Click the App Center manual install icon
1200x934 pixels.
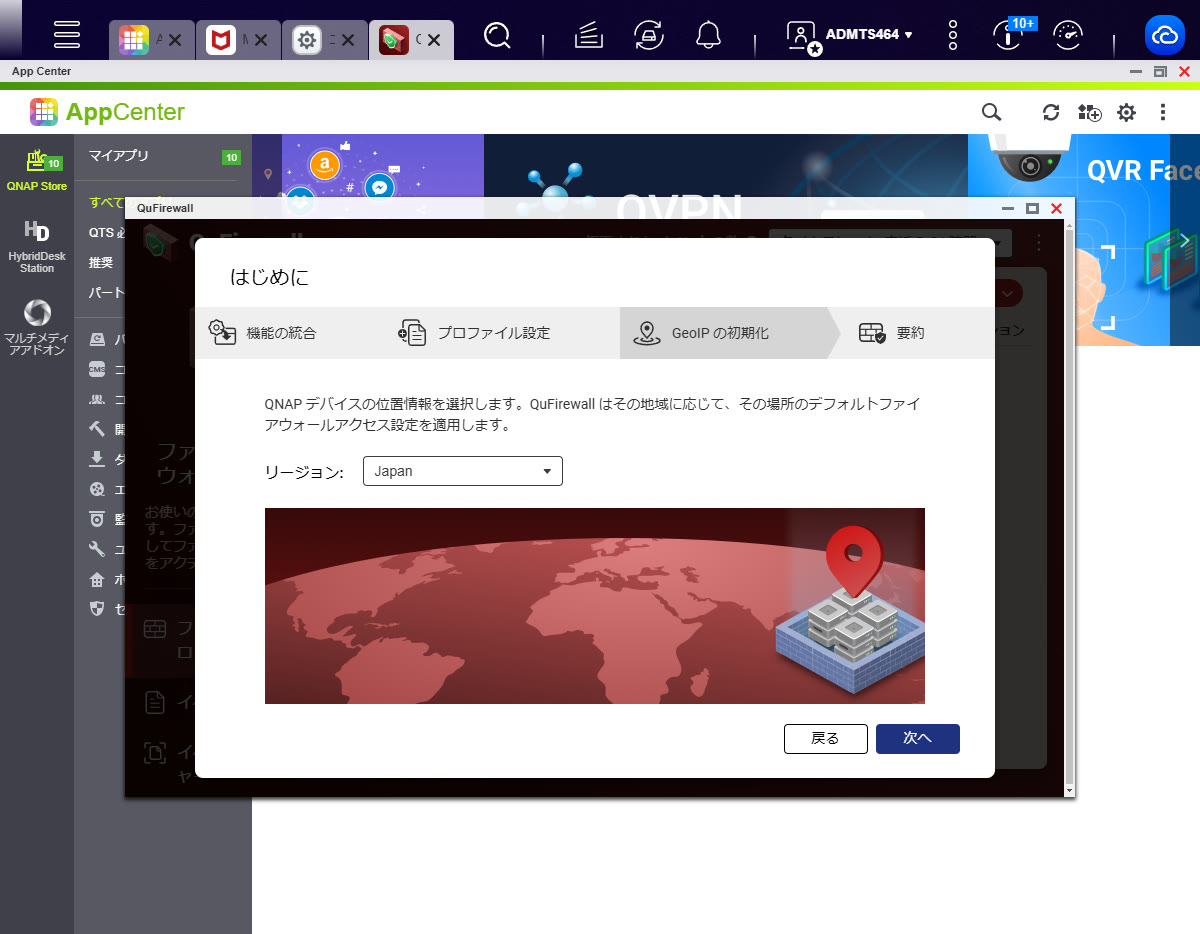pyautogui.click(x=1089, y=112)
